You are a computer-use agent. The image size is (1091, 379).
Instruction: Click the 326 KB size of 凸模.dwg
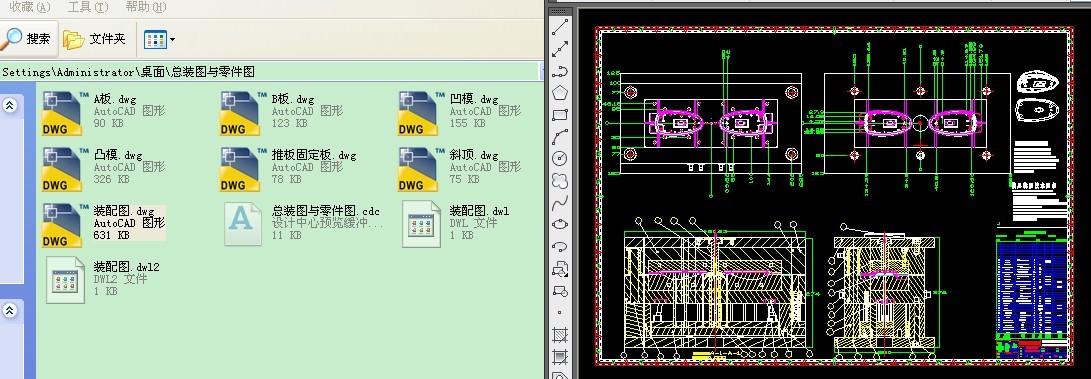tap(111, 179)
